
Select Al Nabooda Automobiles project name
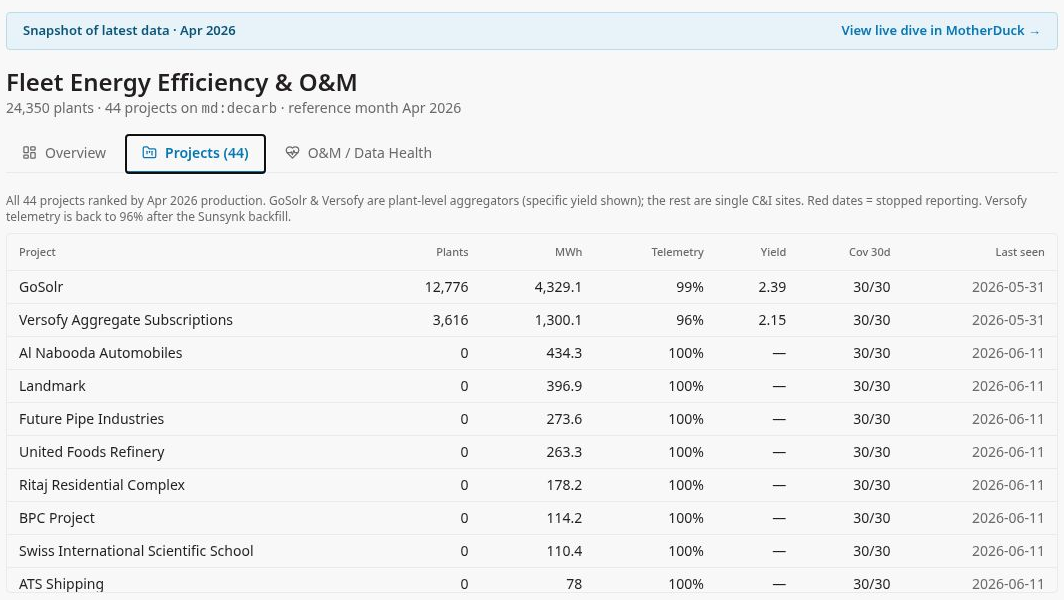[x=100, y=353]
